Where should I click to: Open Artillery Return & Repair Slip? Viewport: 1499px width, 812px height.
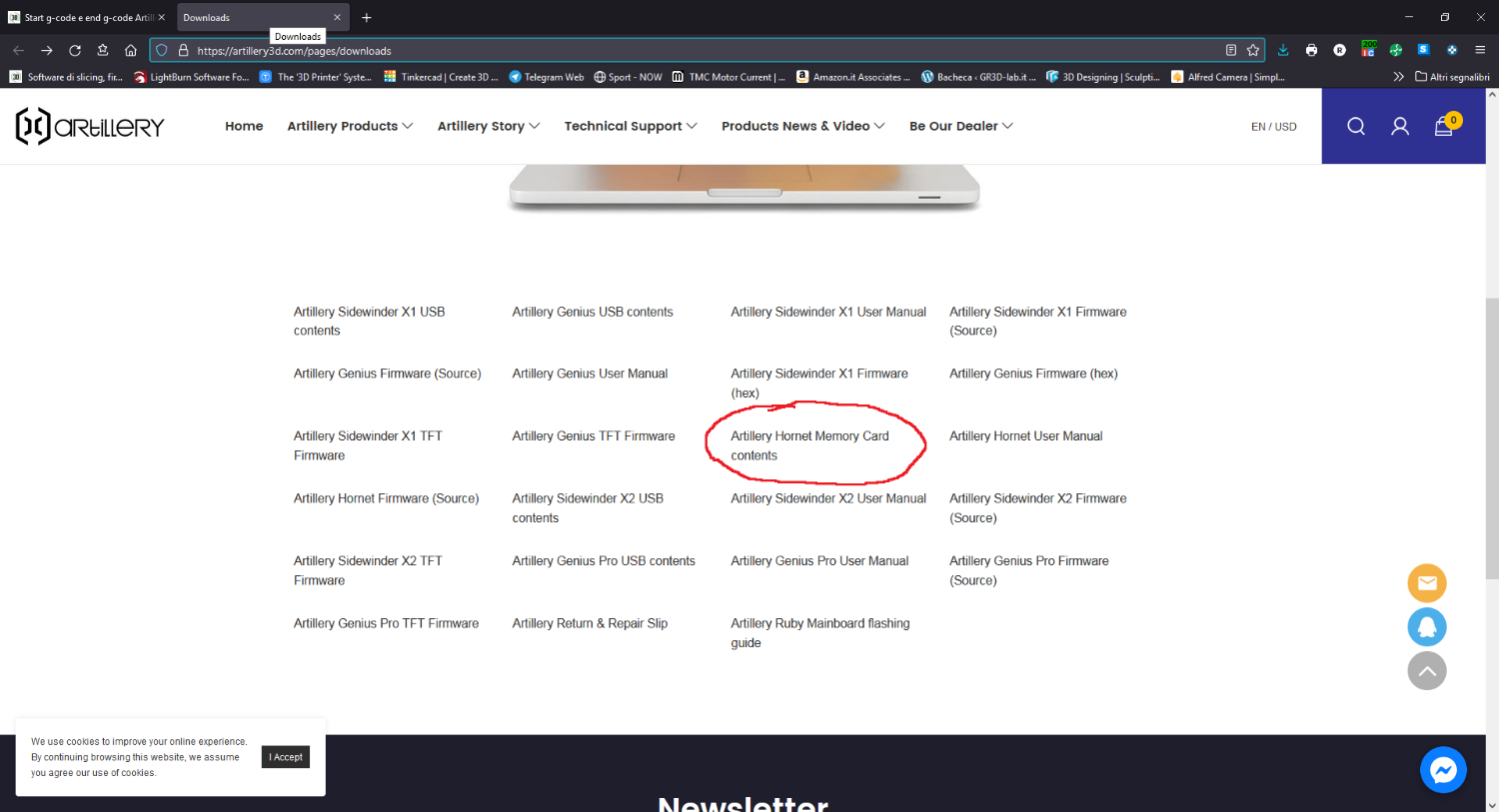pos(590,623)
